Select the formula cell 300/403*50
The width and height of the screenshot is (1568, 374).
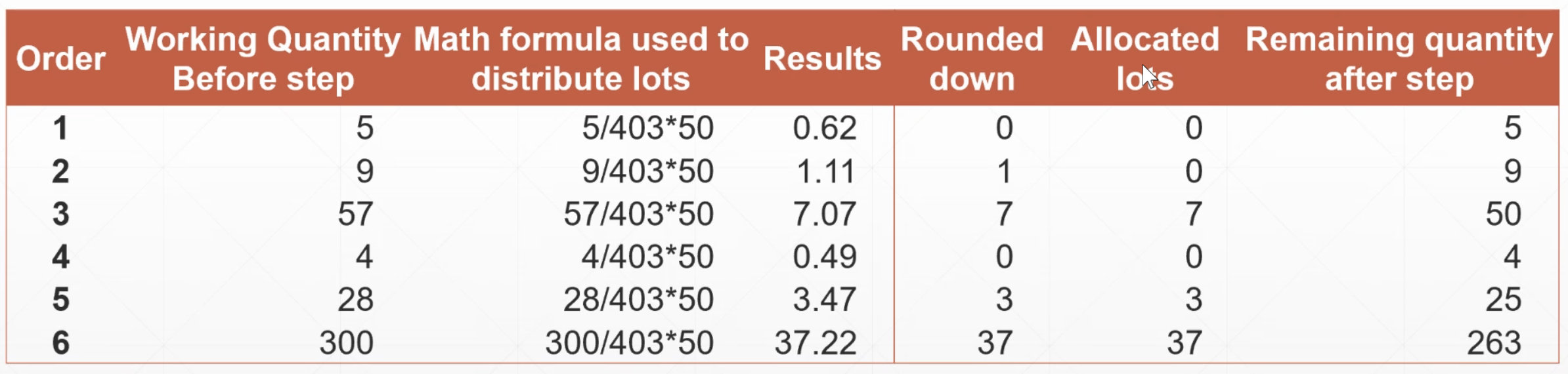pyautogui.click(x=629, y=343)
